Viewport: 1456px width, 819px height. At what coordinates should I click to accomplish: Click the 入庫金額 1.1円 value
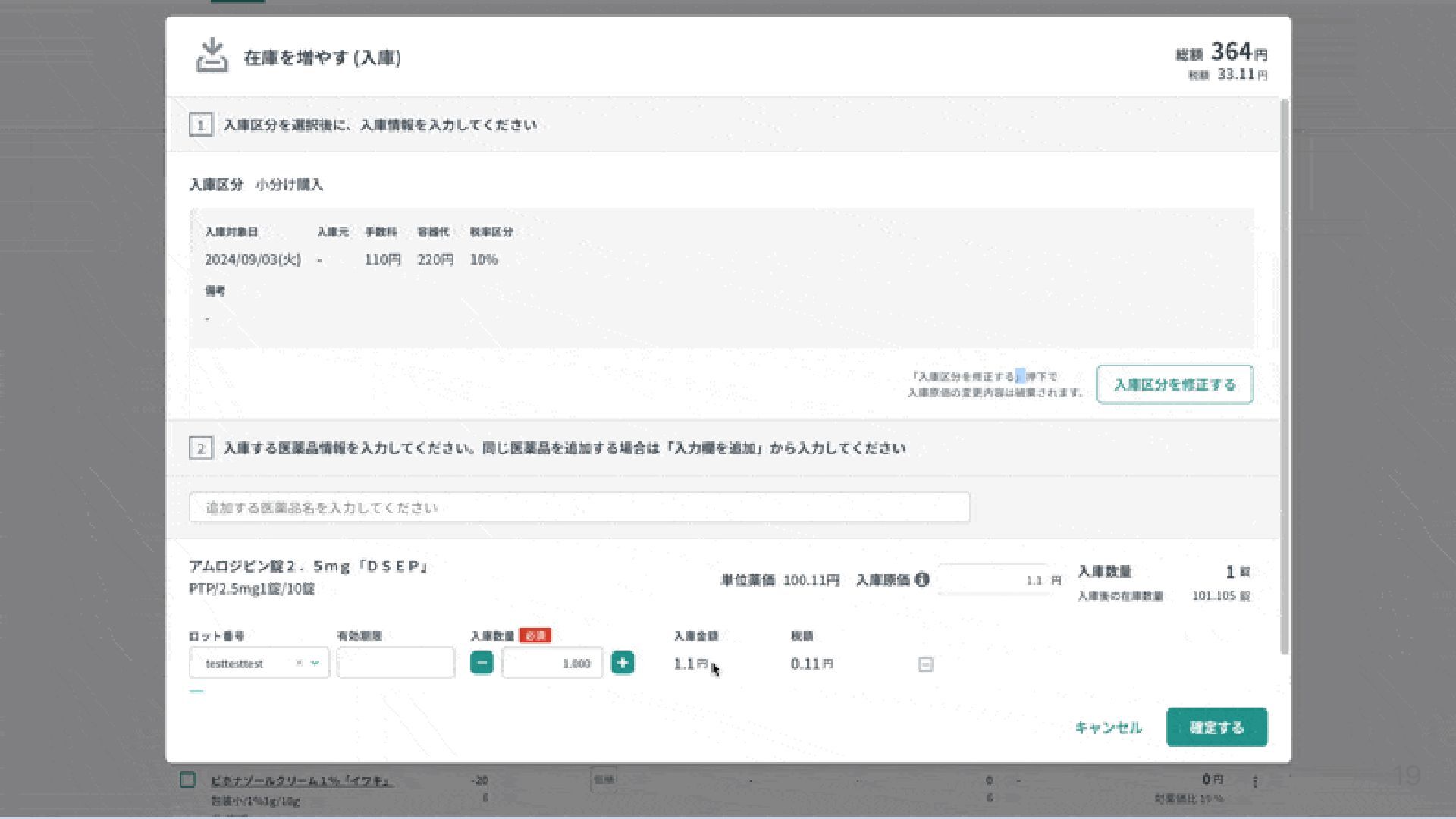coord(690,664)
